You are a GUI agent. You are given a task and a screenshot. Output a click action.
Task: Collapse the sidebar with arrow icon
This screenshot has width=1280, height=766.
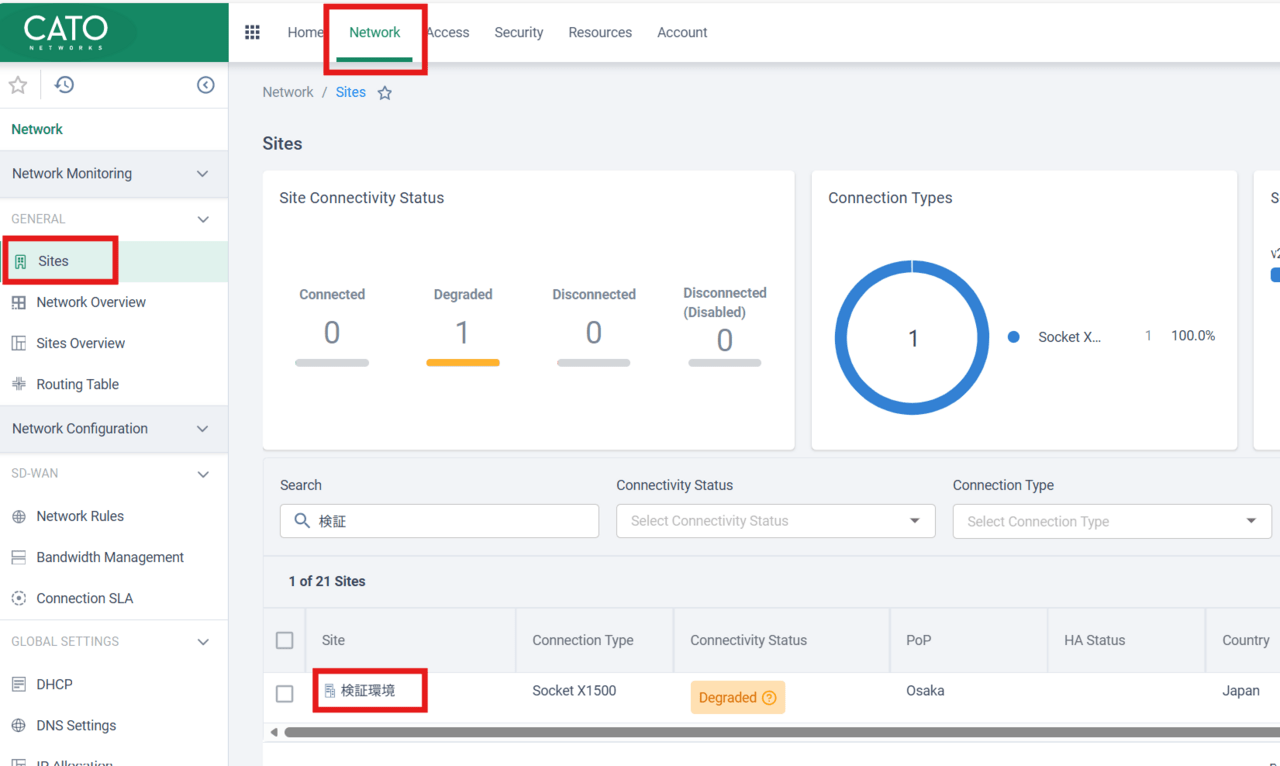click(x=205, y=85)
